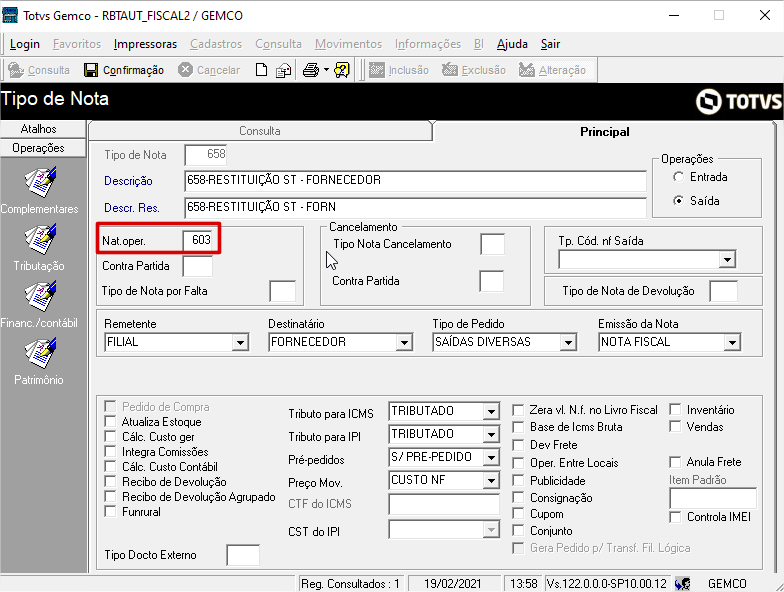Viewport: 784px width, 592px height.
Task: Enable the Base de Icms Bruta checkbox
Action: tap(518, 428)
